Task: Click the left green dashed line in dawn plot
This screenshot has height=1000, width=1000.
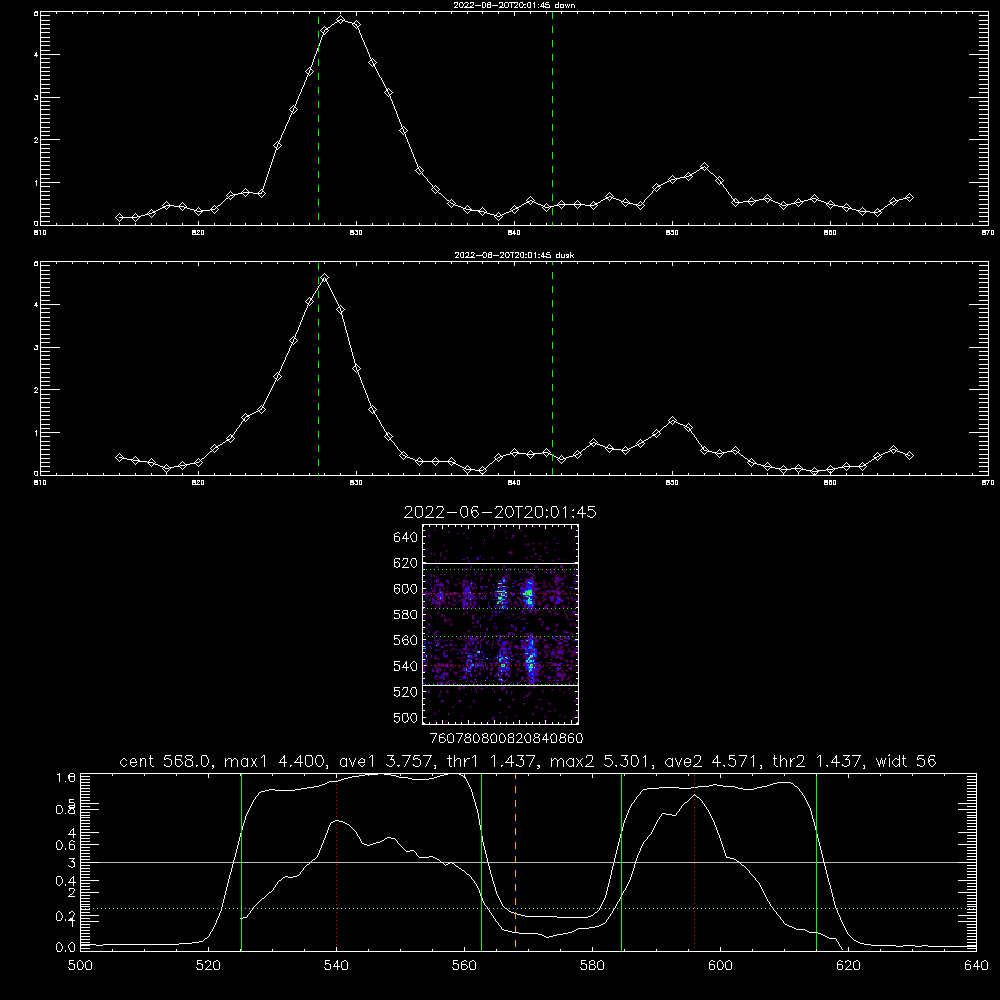Action: [x=318, y=118]
